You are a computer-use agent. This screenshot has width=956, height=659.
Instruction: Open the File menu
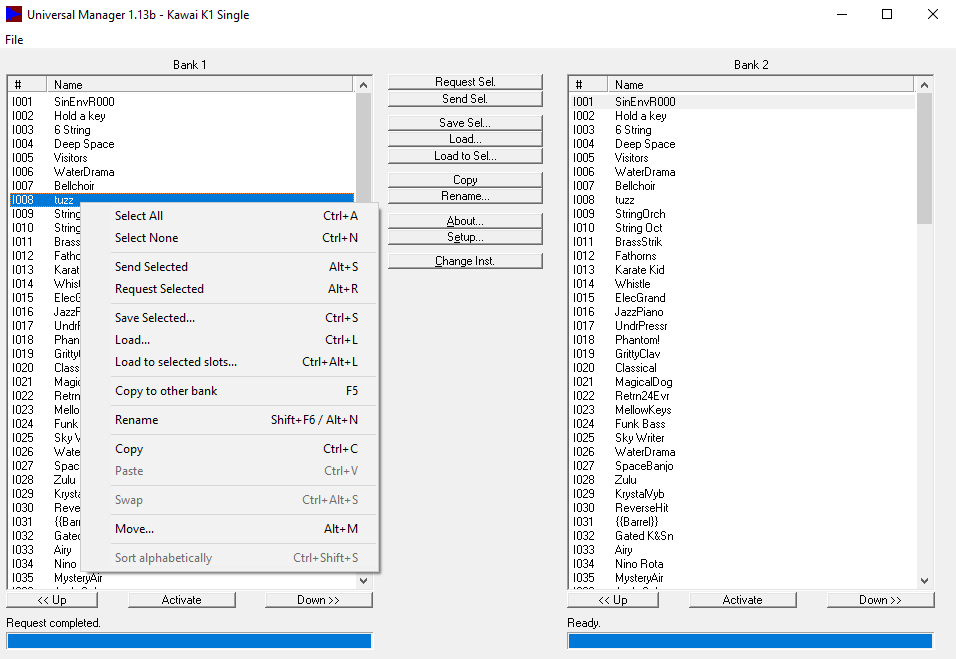click(14, 40)
